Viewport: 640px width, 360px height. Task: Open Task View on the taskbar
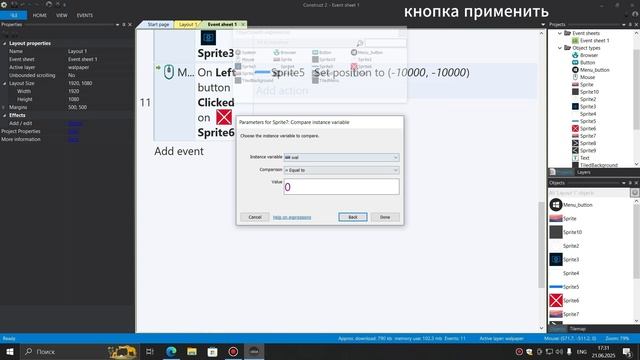[x=150, y=352]
